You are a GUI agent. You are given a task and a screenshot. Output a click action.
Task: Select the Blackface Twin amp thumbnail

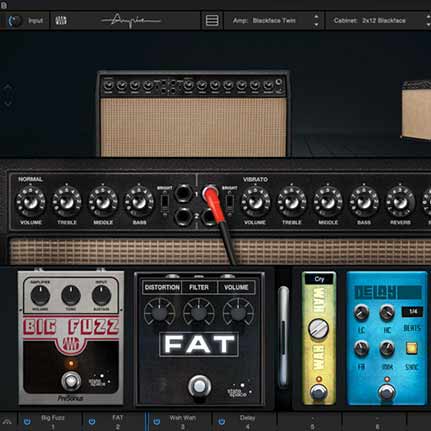pos(193,114)
